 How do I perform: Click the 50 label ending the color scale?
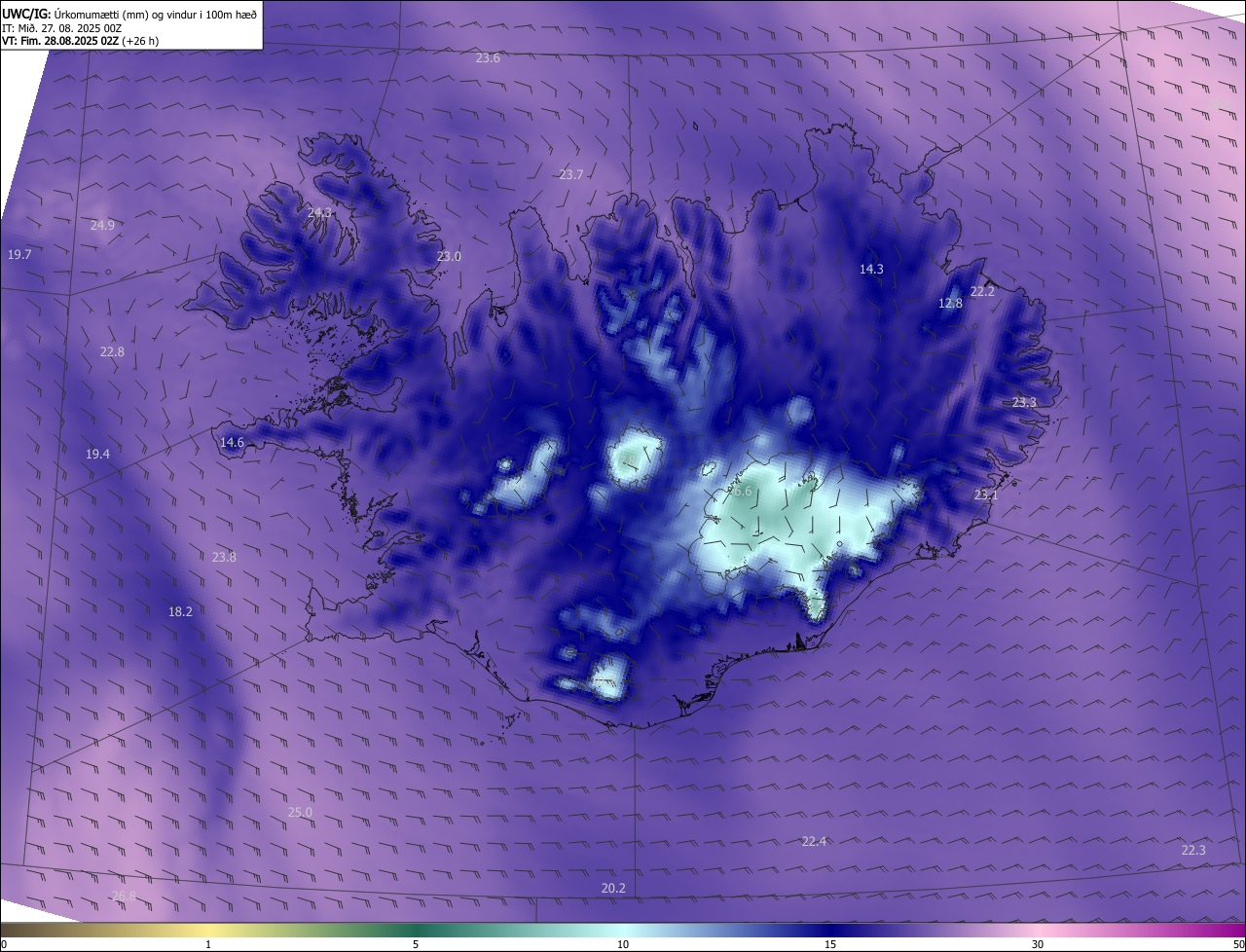[x=1238, y=944]
